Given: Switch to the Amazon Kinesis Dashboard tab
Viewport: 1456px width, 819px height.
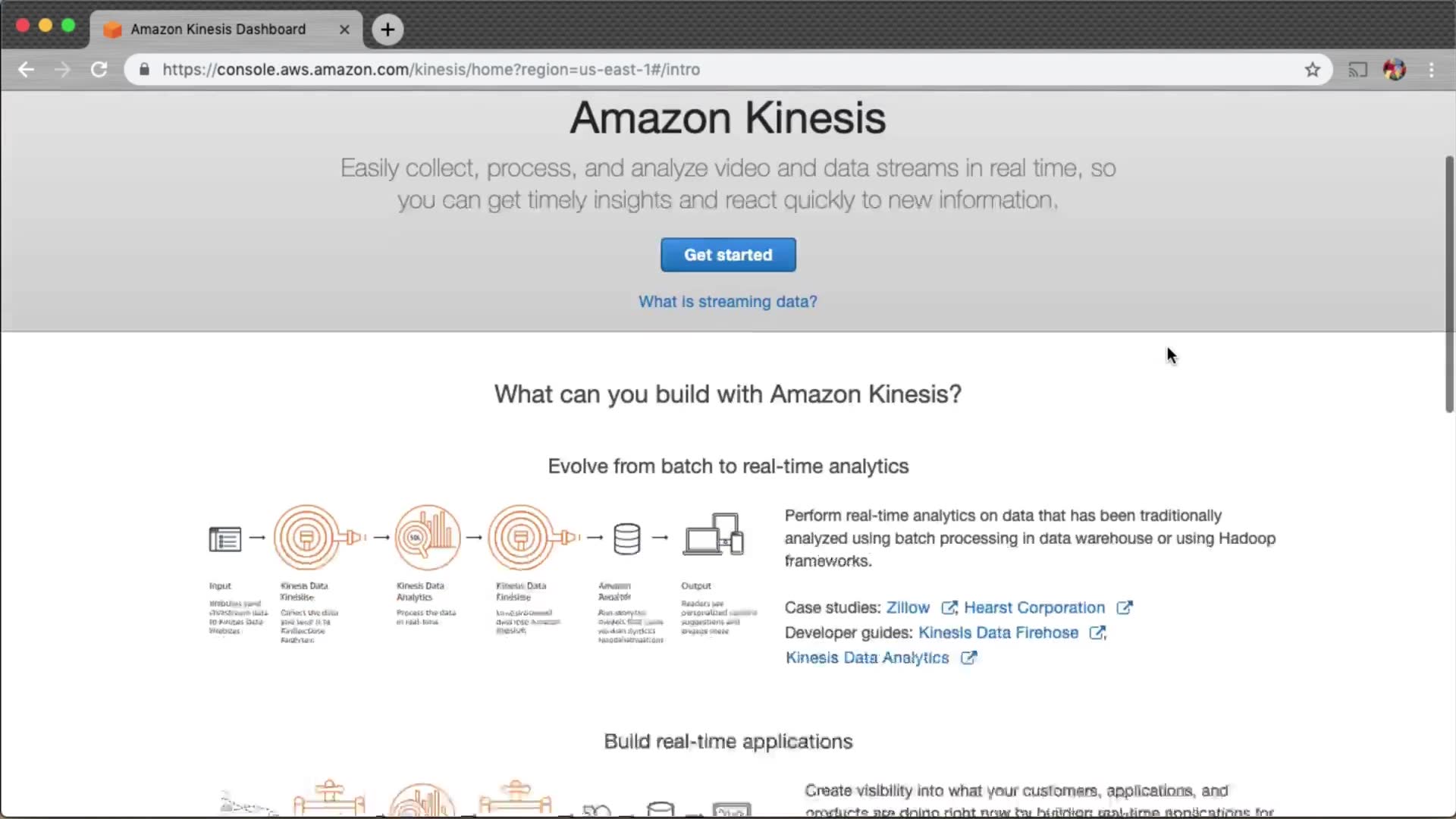Looking at the screenshot, I should pyautogui.click(x=218, y=30).
